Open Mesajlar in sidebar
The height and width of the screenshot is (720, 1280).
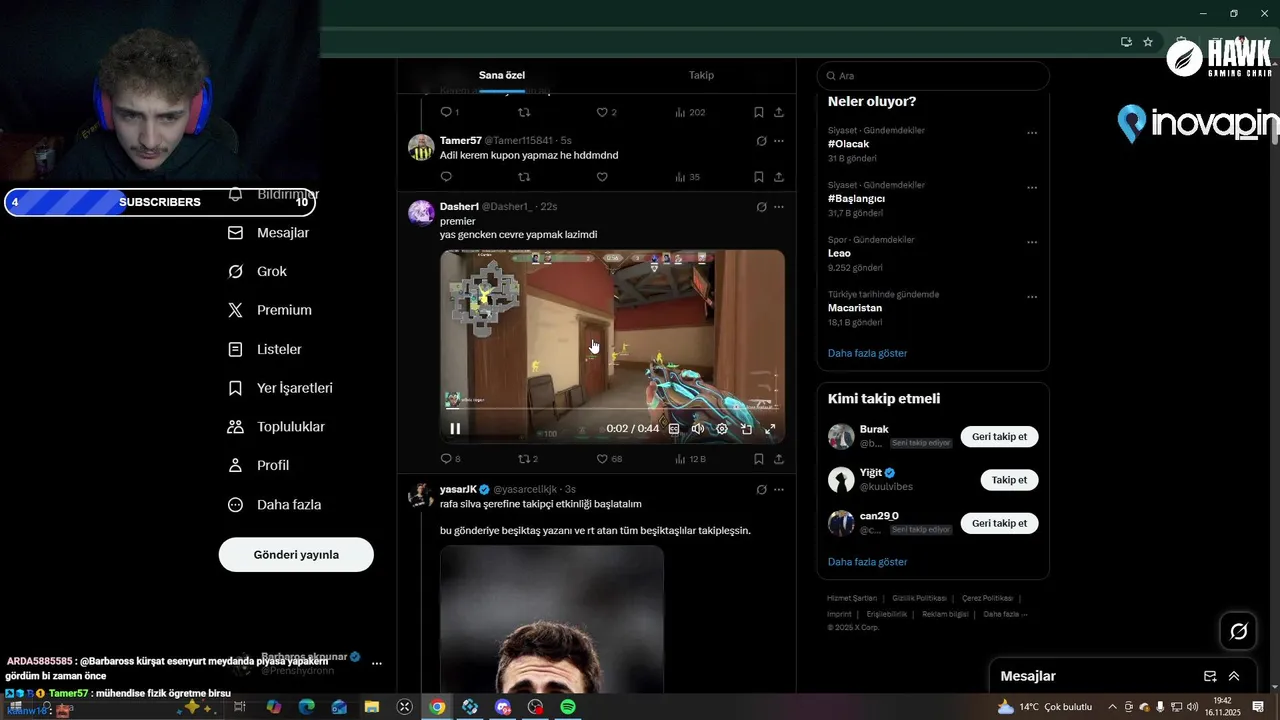point(269,233)
